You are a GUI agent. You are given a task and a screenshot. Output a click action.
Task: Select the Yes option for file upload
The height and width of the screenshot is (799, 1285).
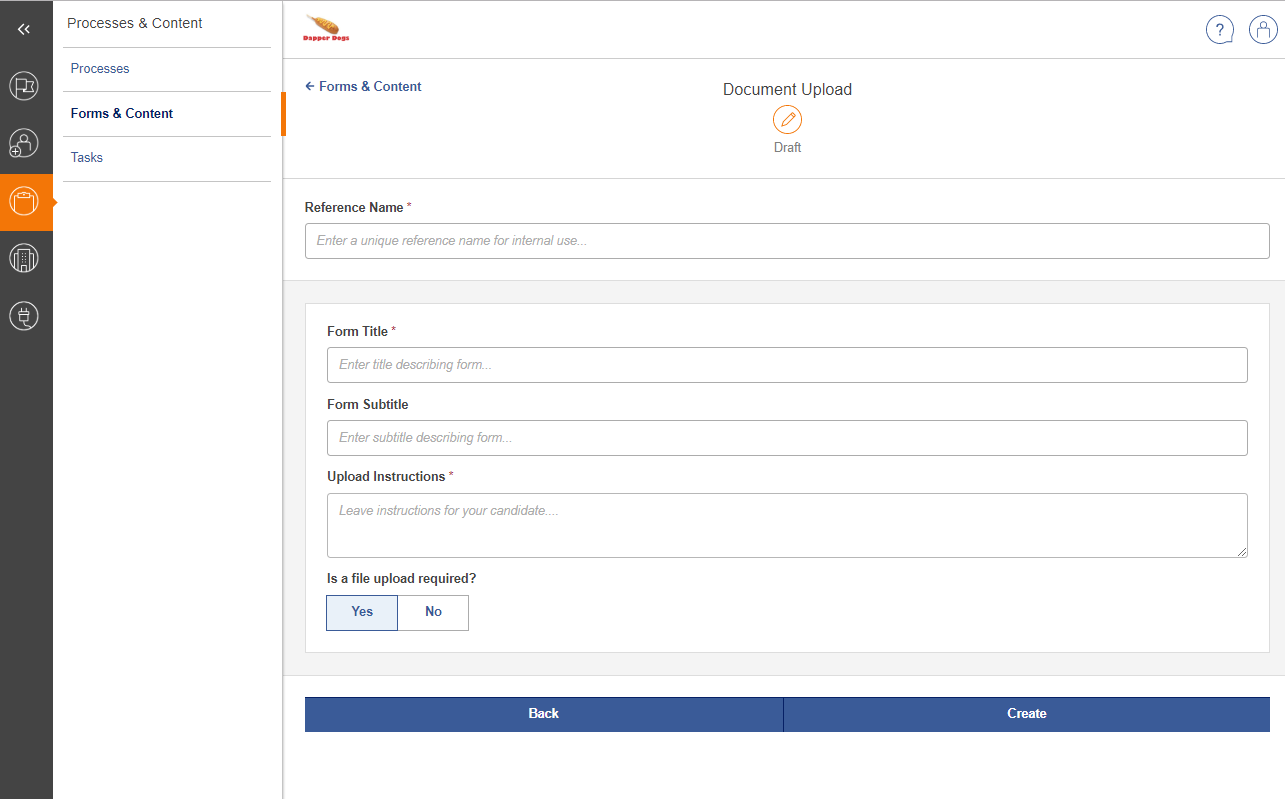click(x=361, y=612)
